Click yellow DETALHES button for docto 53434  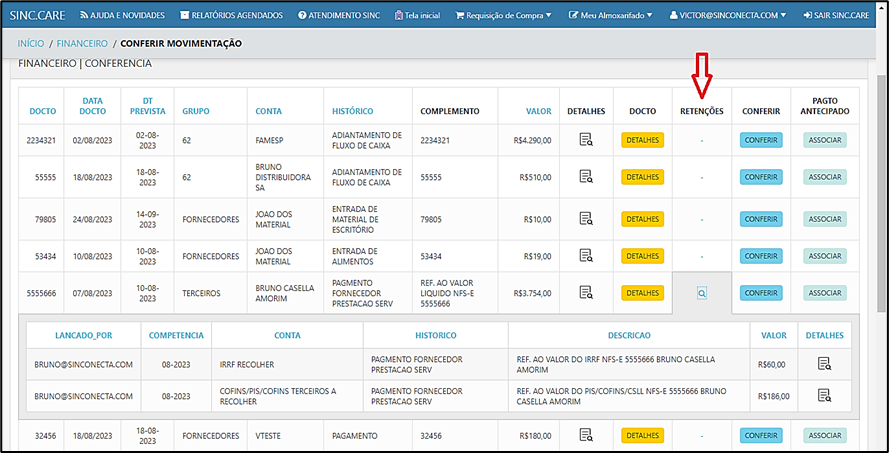[x=642, y=256]
